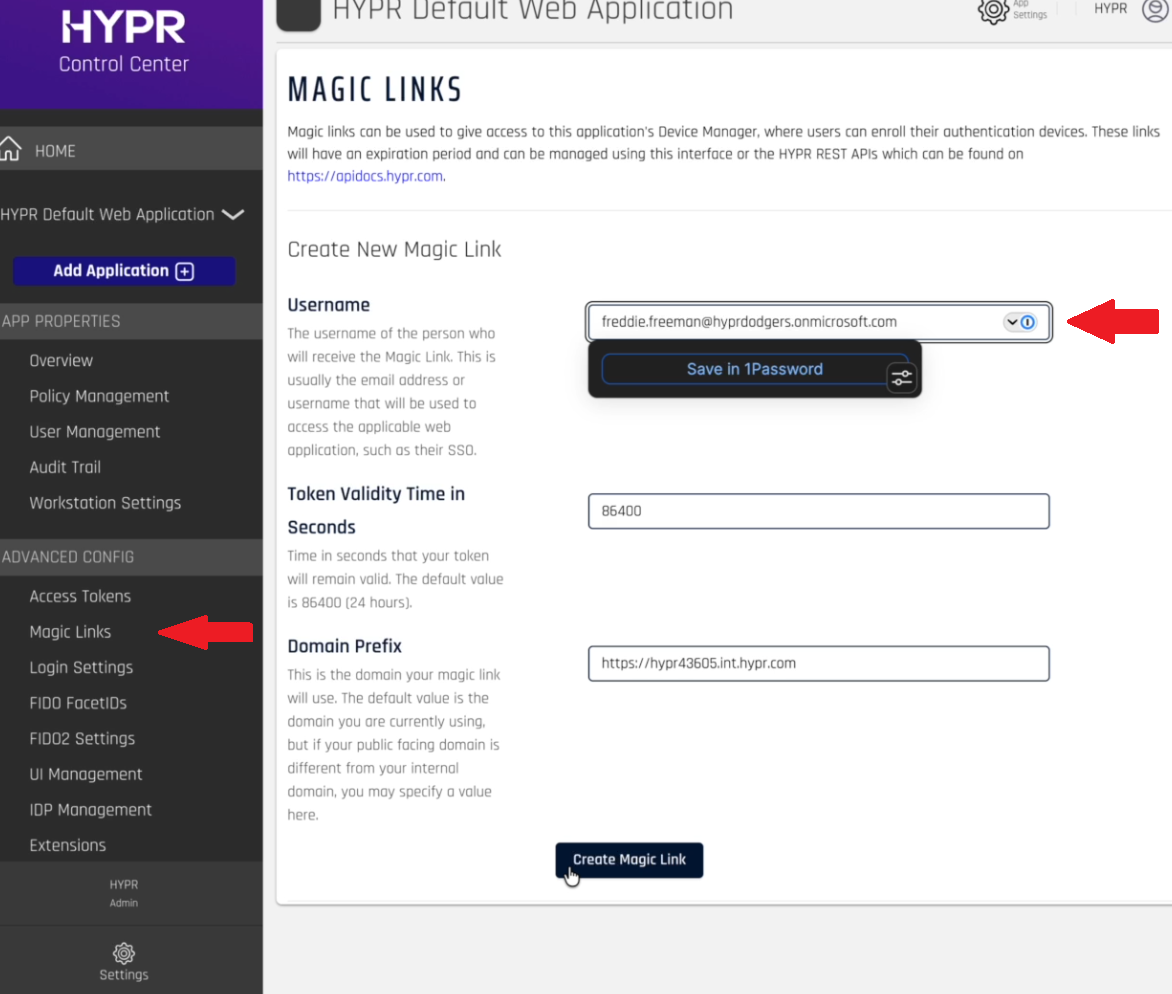Open IDP Management in sidebar

tap(90, 810)
